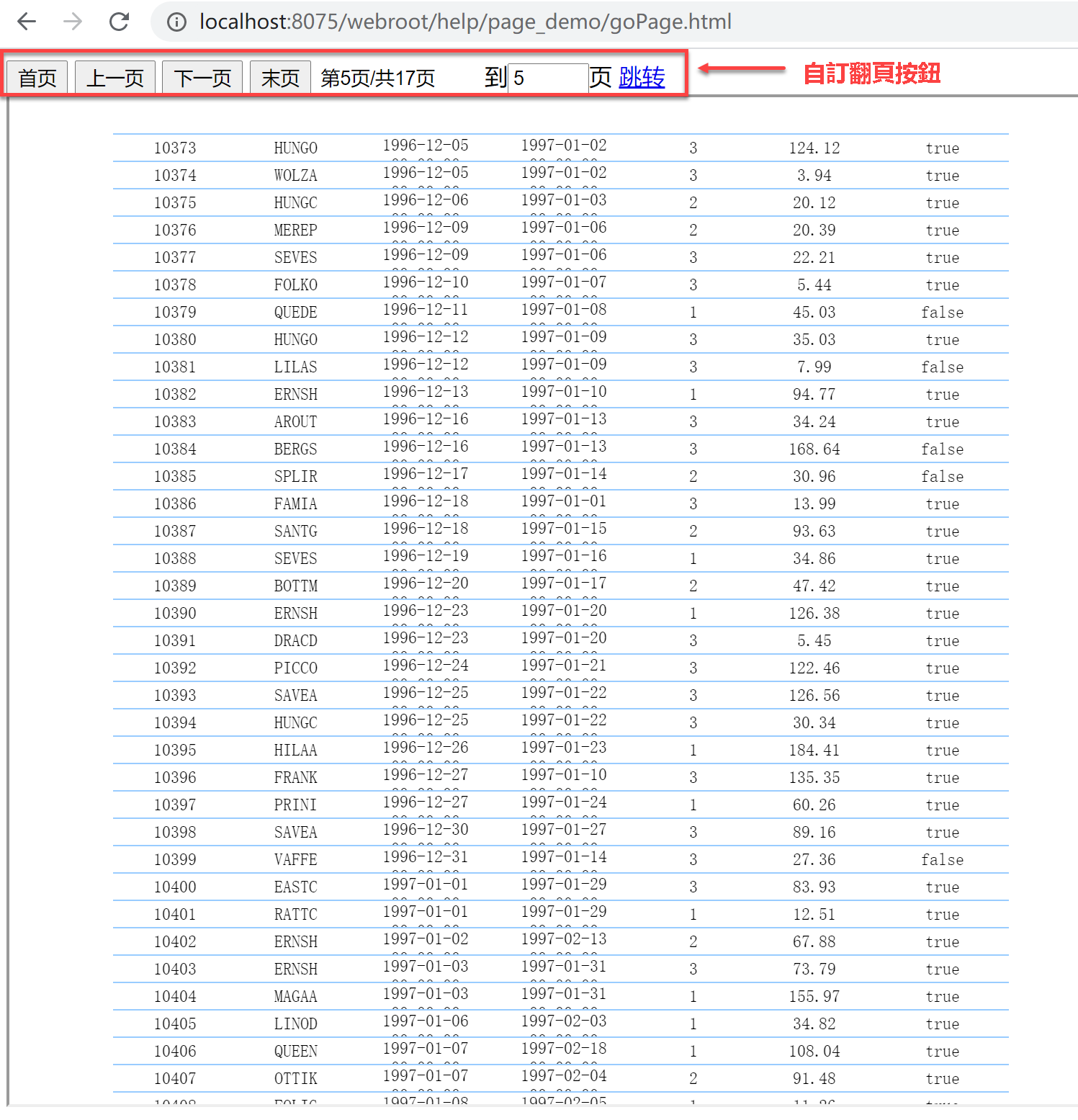
Task: Click freight value 7.99
Action: pyautogui.click(x=814, y=367)
